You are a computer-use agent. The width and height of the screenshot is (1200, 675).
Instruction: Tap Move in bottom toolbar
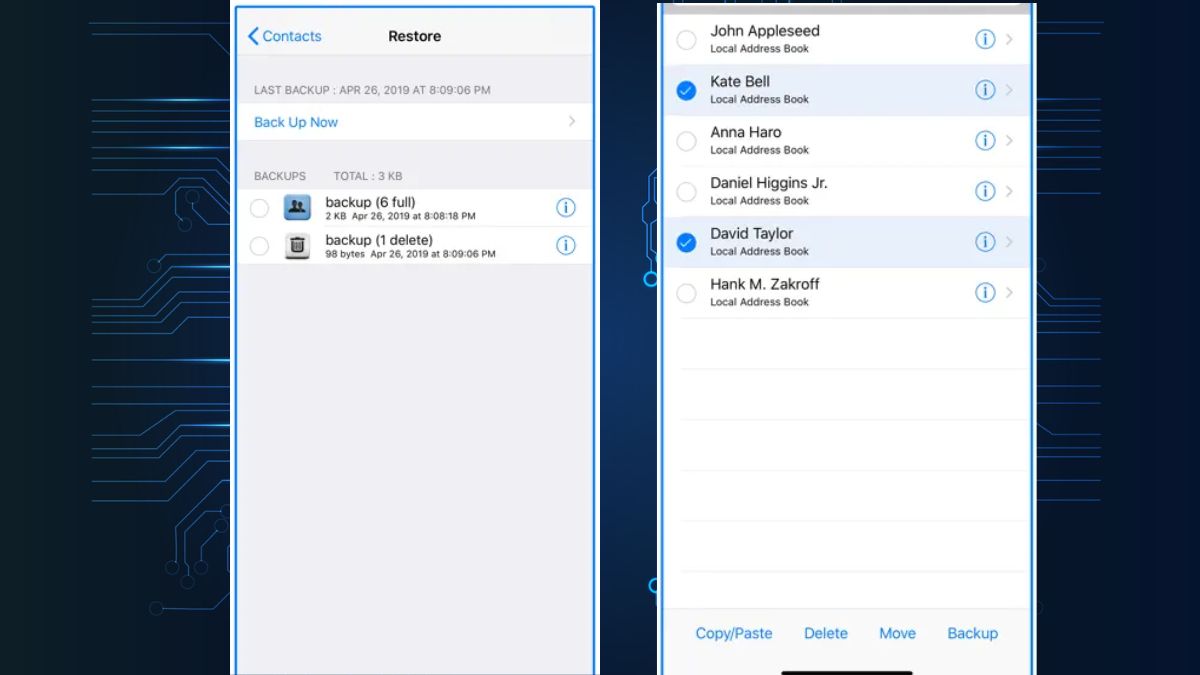coord(897,633)
